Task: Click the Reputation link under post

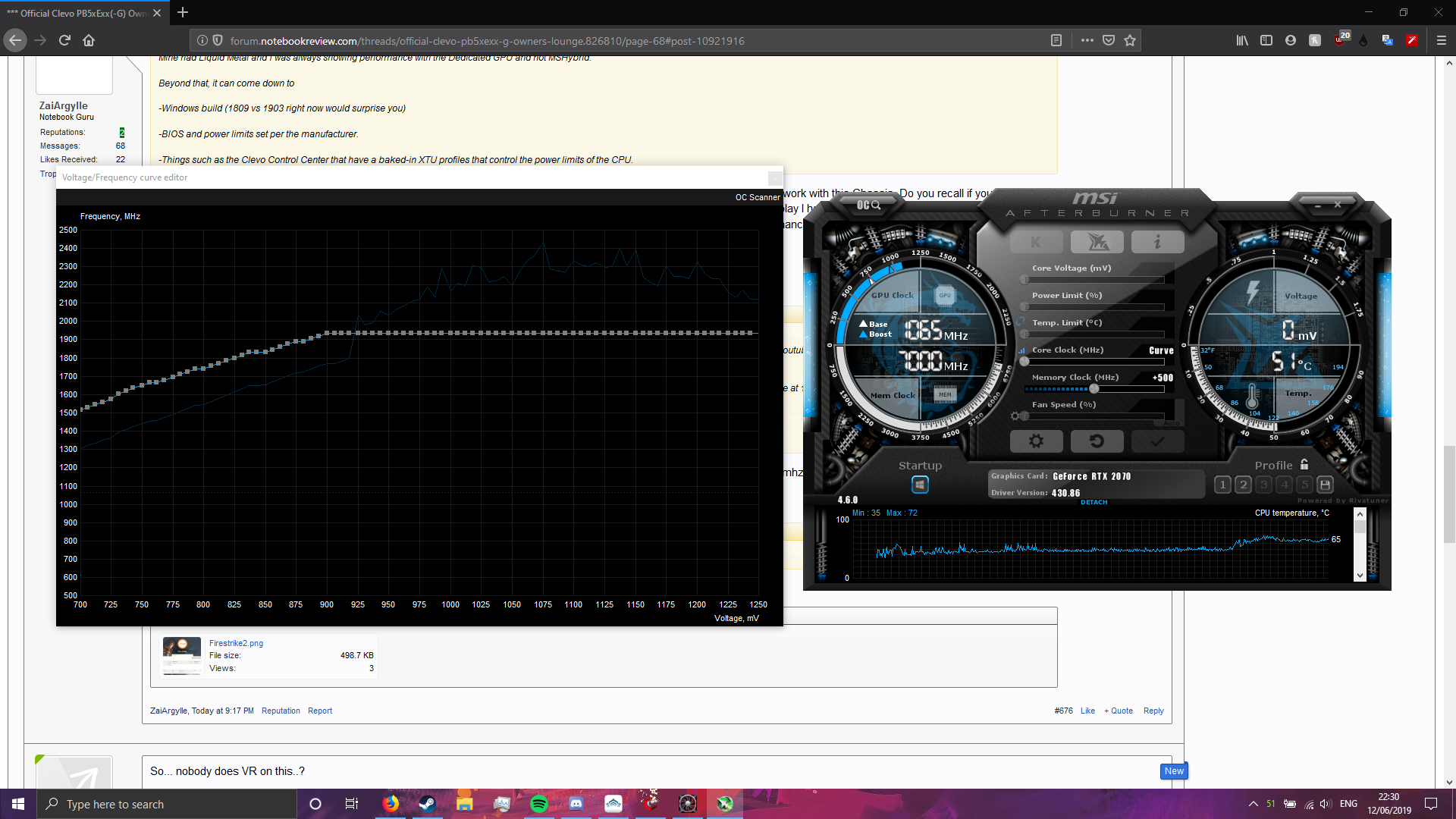Action: (281, 711)
